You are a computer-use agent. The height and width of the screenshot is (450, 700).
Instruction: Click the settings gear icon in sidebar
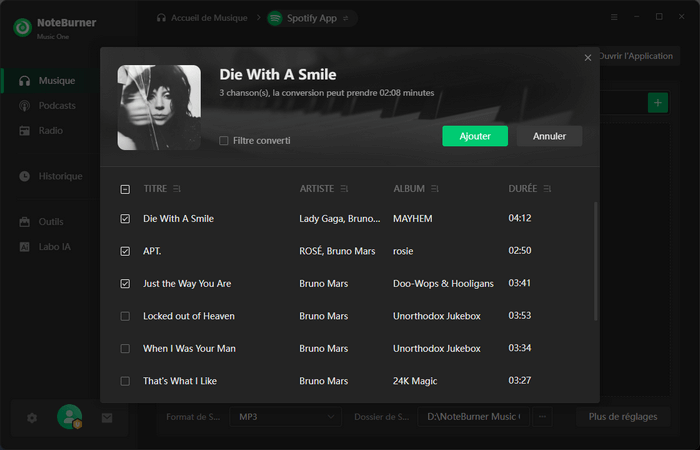coord(32,417)
